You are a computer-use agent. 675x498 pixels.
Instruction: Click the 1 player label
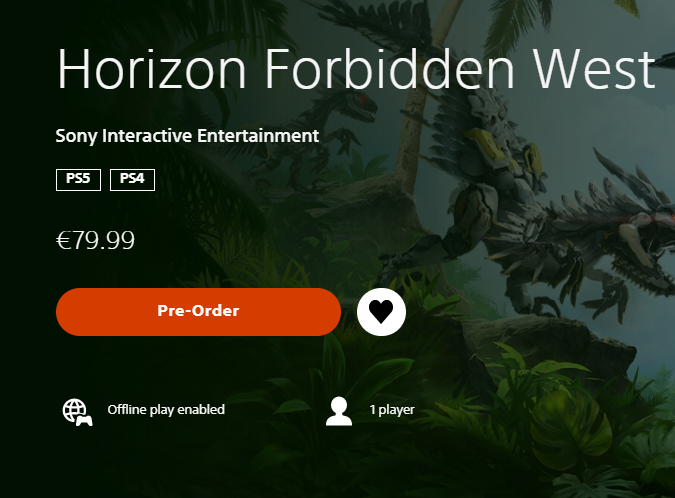pyautogui.click(x=392, y=409)
